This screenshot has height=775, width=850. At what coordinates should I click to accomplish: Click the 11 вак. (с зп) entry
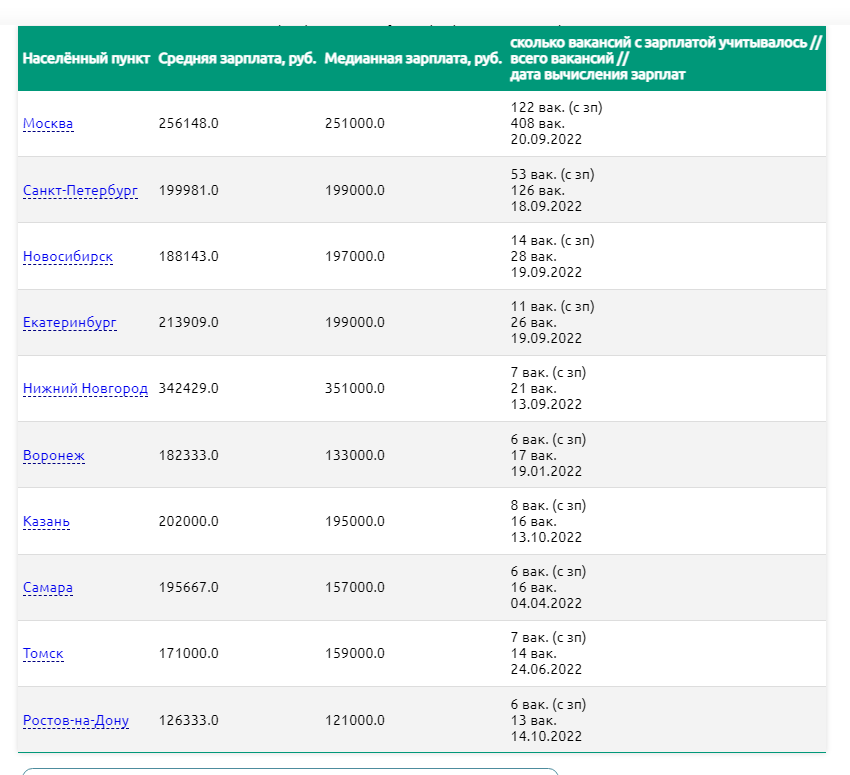(x=552, y=307)
